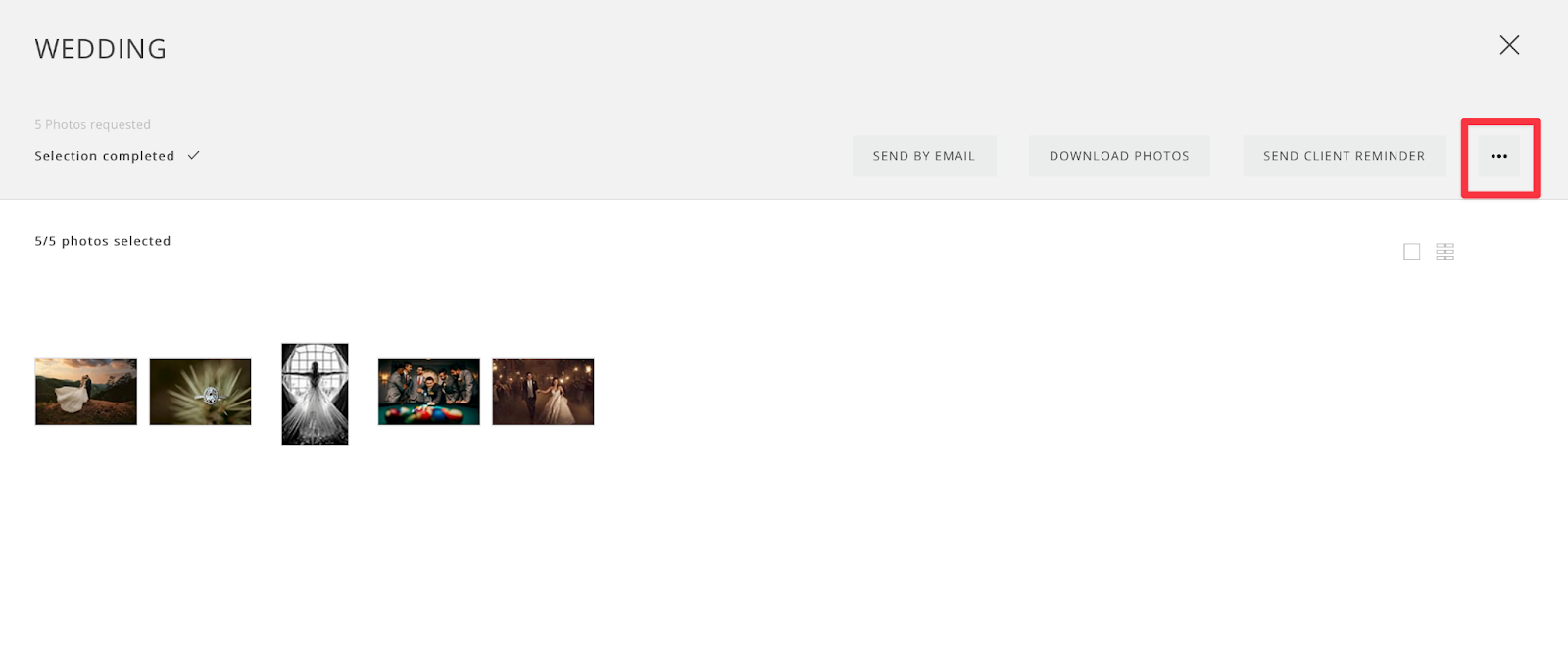Viewport: 1568px width, 663px height.
Task: Switch to single large photo view
Action: click(1411, 252)
